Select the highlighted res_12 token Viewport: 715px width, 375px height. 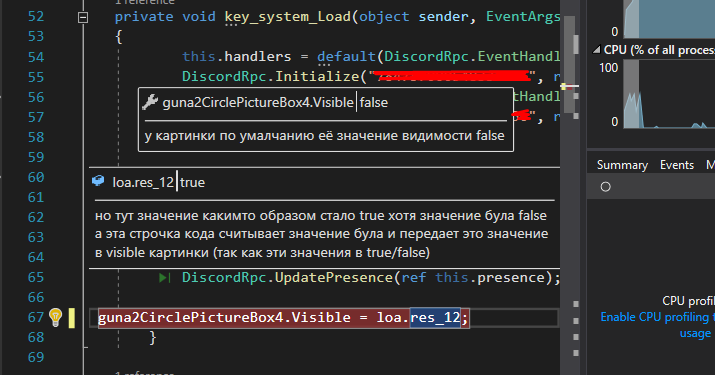[435, 317]
